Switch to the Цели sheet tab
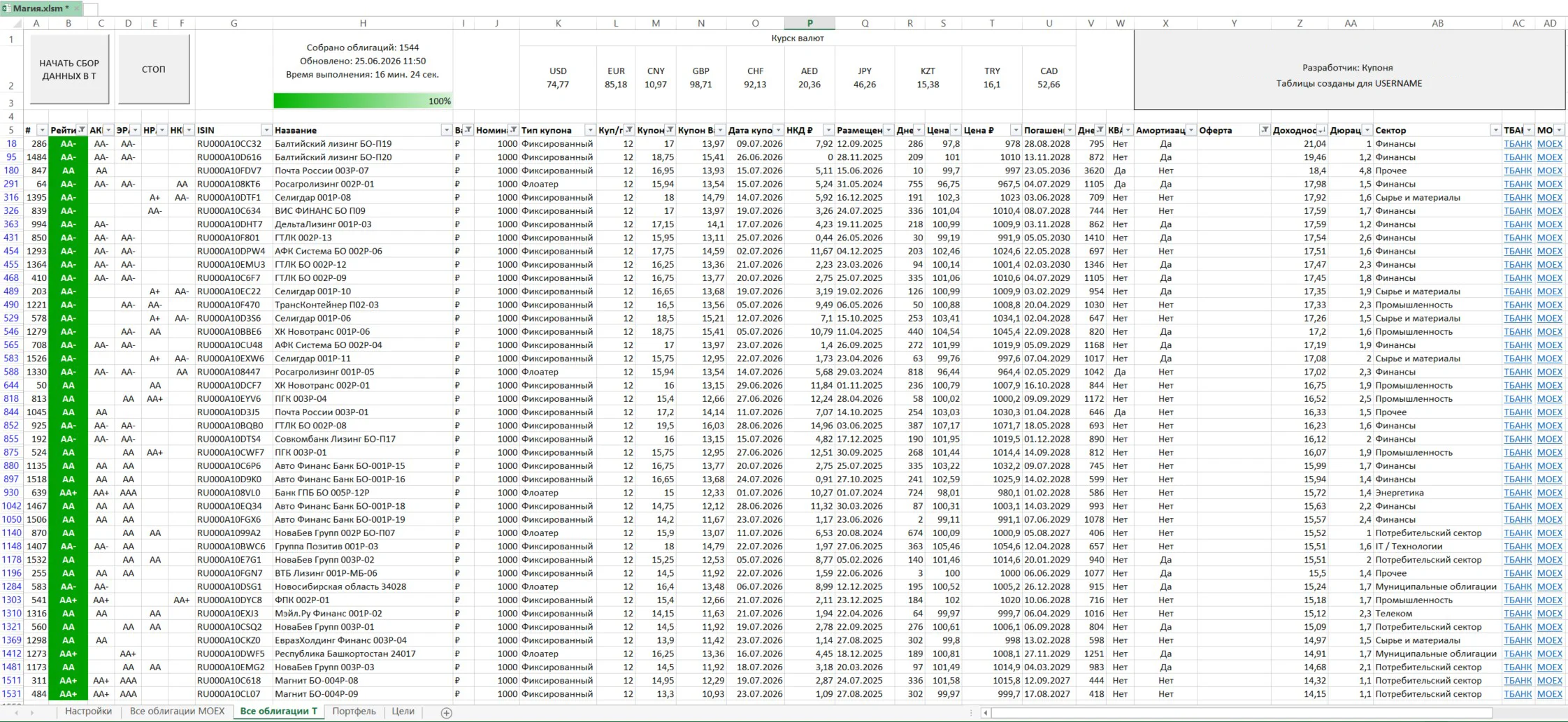 pos(403,712)
